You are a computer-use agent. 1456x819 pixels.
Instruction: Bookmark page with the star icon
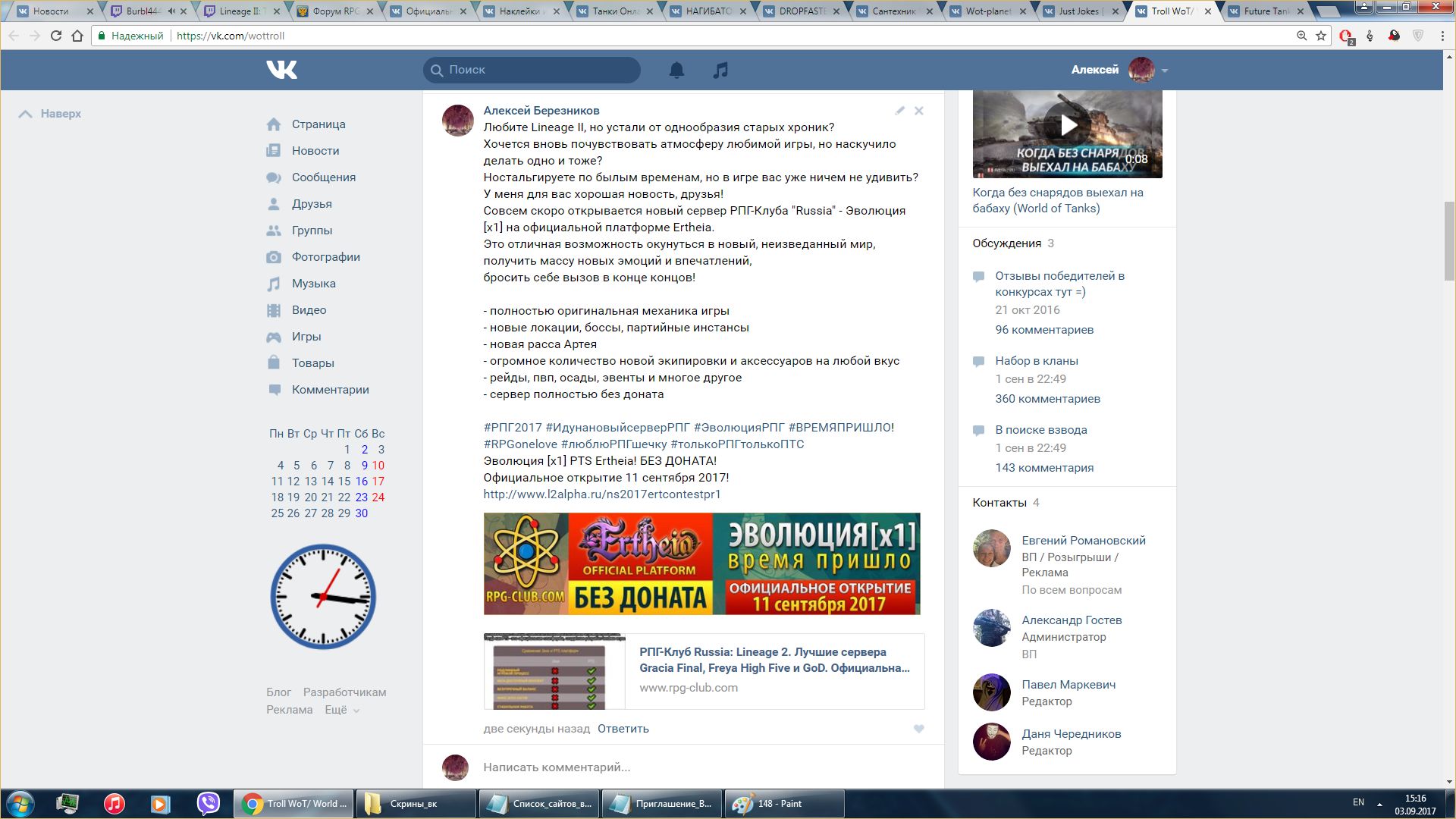(1321, 36)
